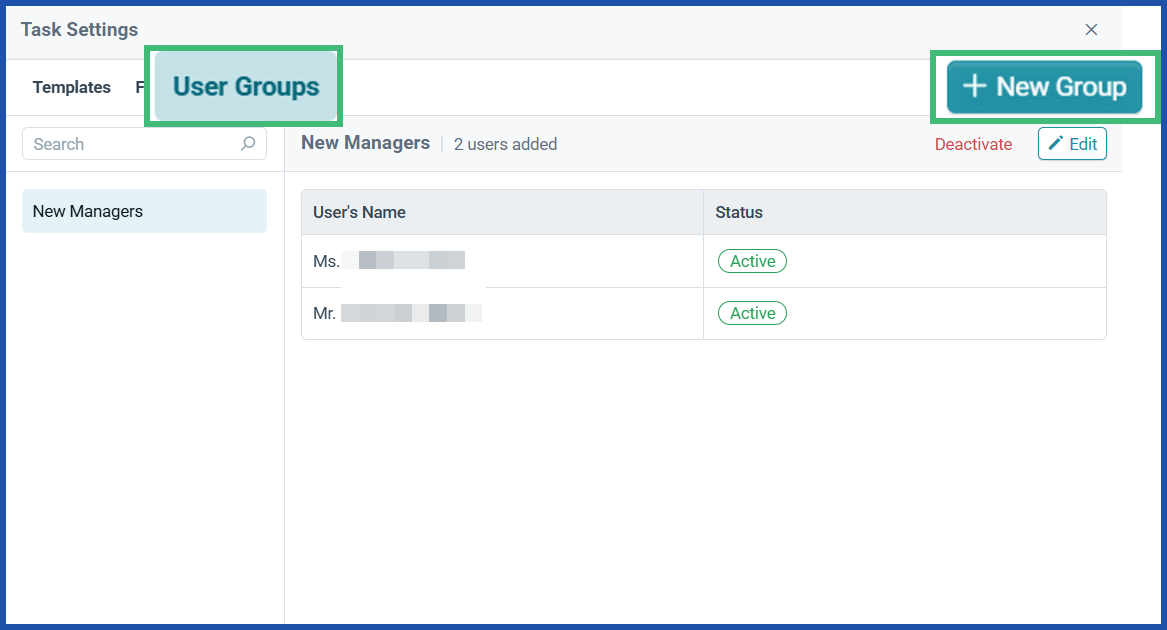Click the plus icon in New Group button
Image resolution: width=1167 pixels, height=630 pixels.
tap(972, 88)
